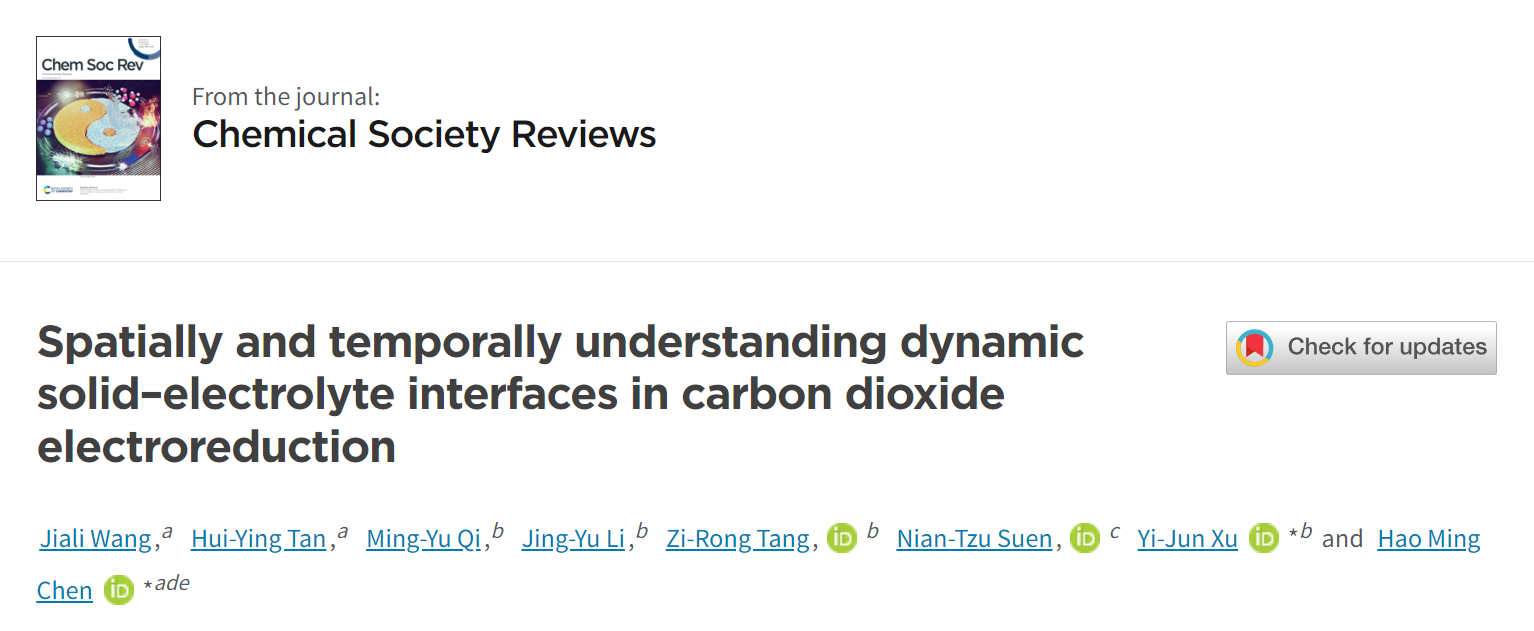Open Zi-Rong Tang's ORCID icon
The height and width of the screenshot is (631, 1534).
(843, 539)
